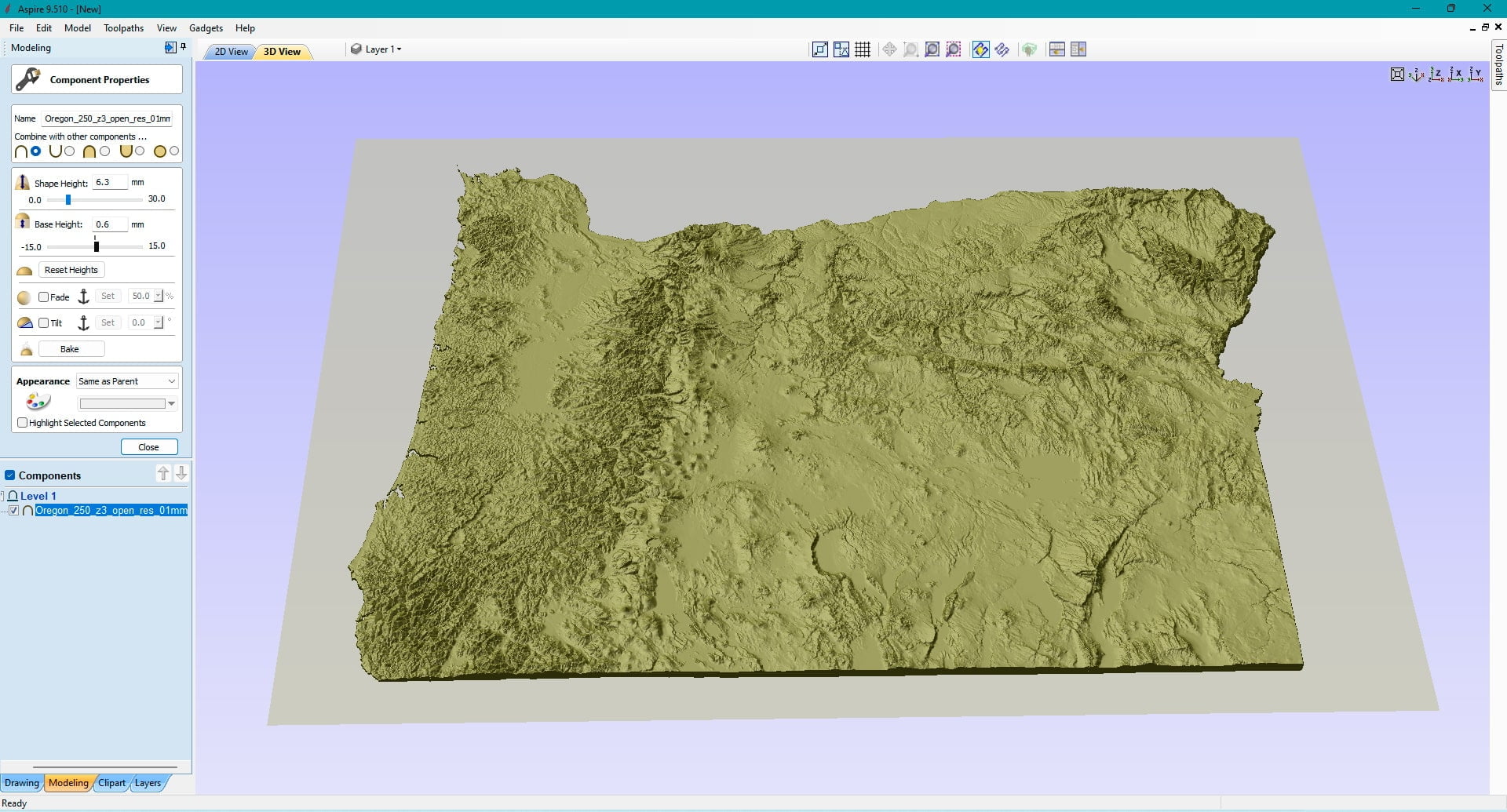Click the Tilt angle stepper arrow
This screenshot has width=1507, height=812.
click(159, 322)
